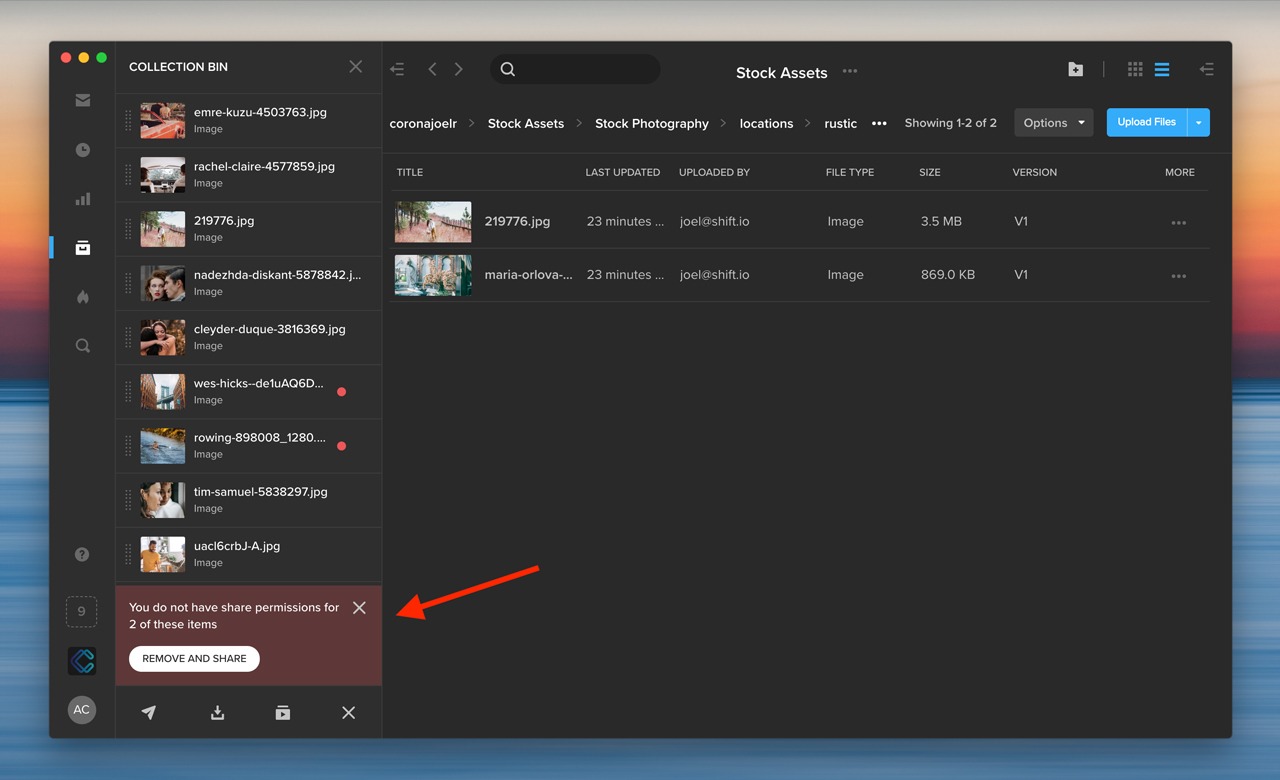Image resolution: width=1280 pixels, height=780 pixels.
Task: Go to Stock Photography breadcrumb
Action: click(651, 124)
